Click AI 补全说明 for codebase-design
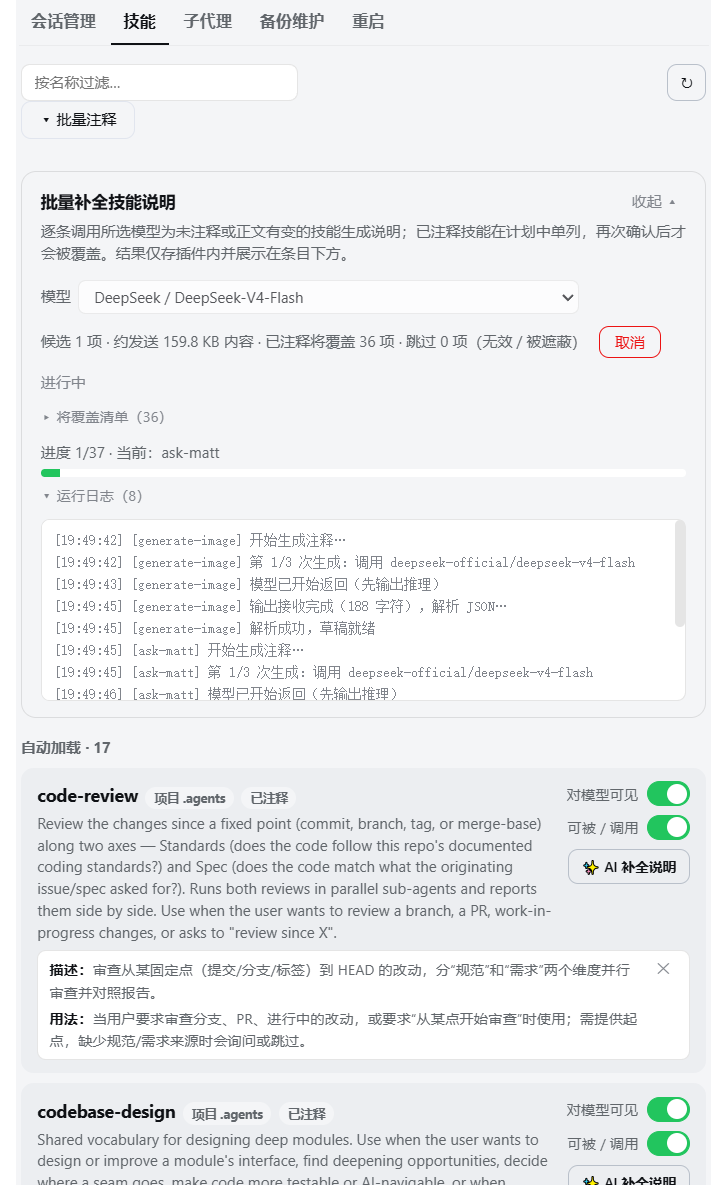 pyautogui.click(x=629, y=1176)
